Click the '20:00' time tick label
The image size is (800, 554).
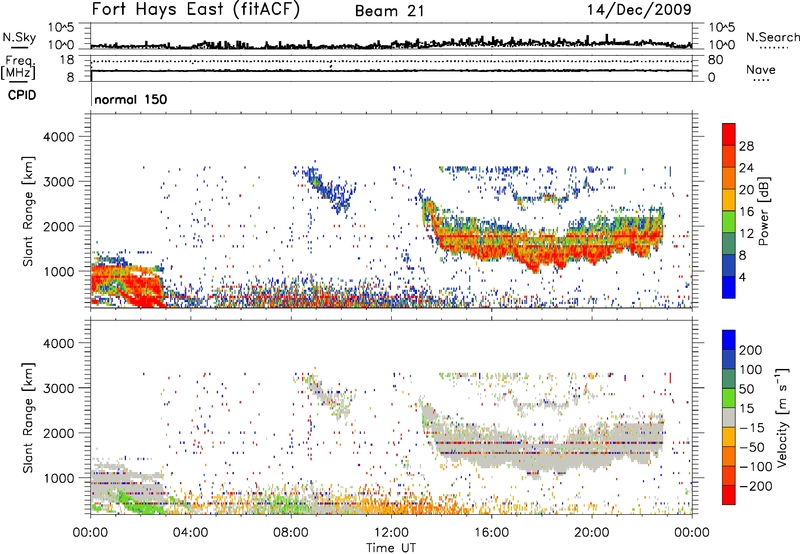[x=591, y=533]
